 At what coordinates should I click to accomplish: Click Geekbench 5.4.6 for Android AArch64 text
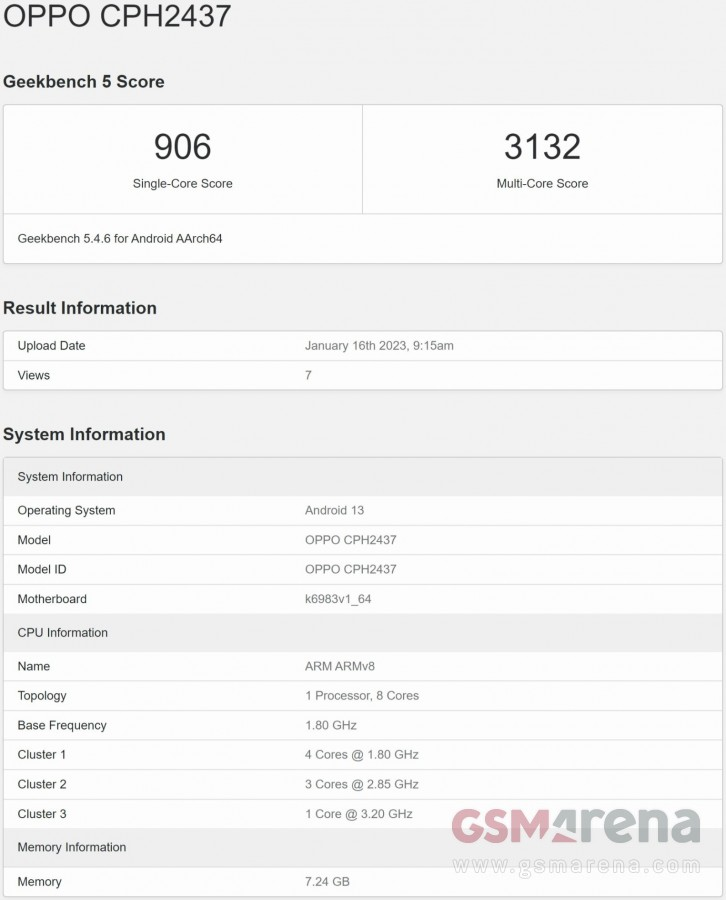coord(120,239)
